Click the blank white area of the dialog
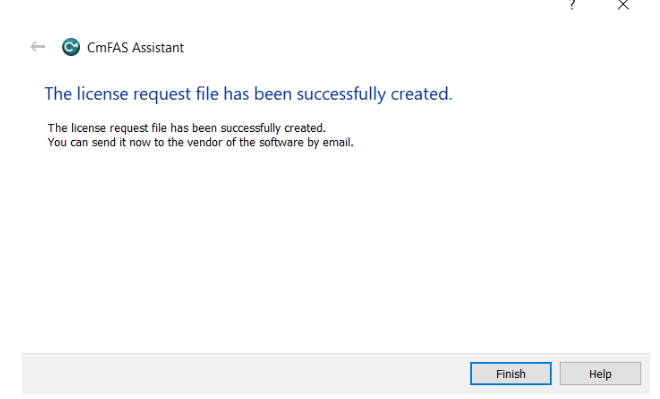The width and height of the screenshot is (660, 399). 328,248
